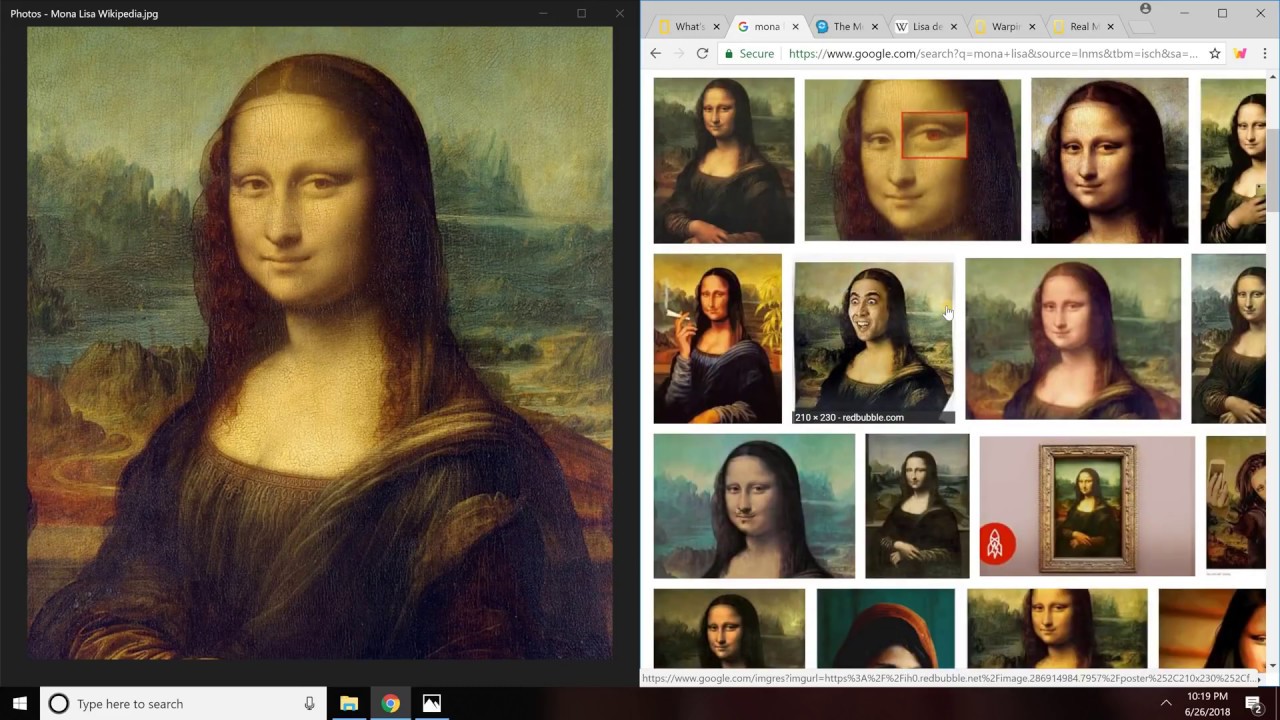The image size is (1280, 720).
Task: Open the smoking Mona Lisa thumbnail
Action: pyautogui.click(x=718, y=338)
